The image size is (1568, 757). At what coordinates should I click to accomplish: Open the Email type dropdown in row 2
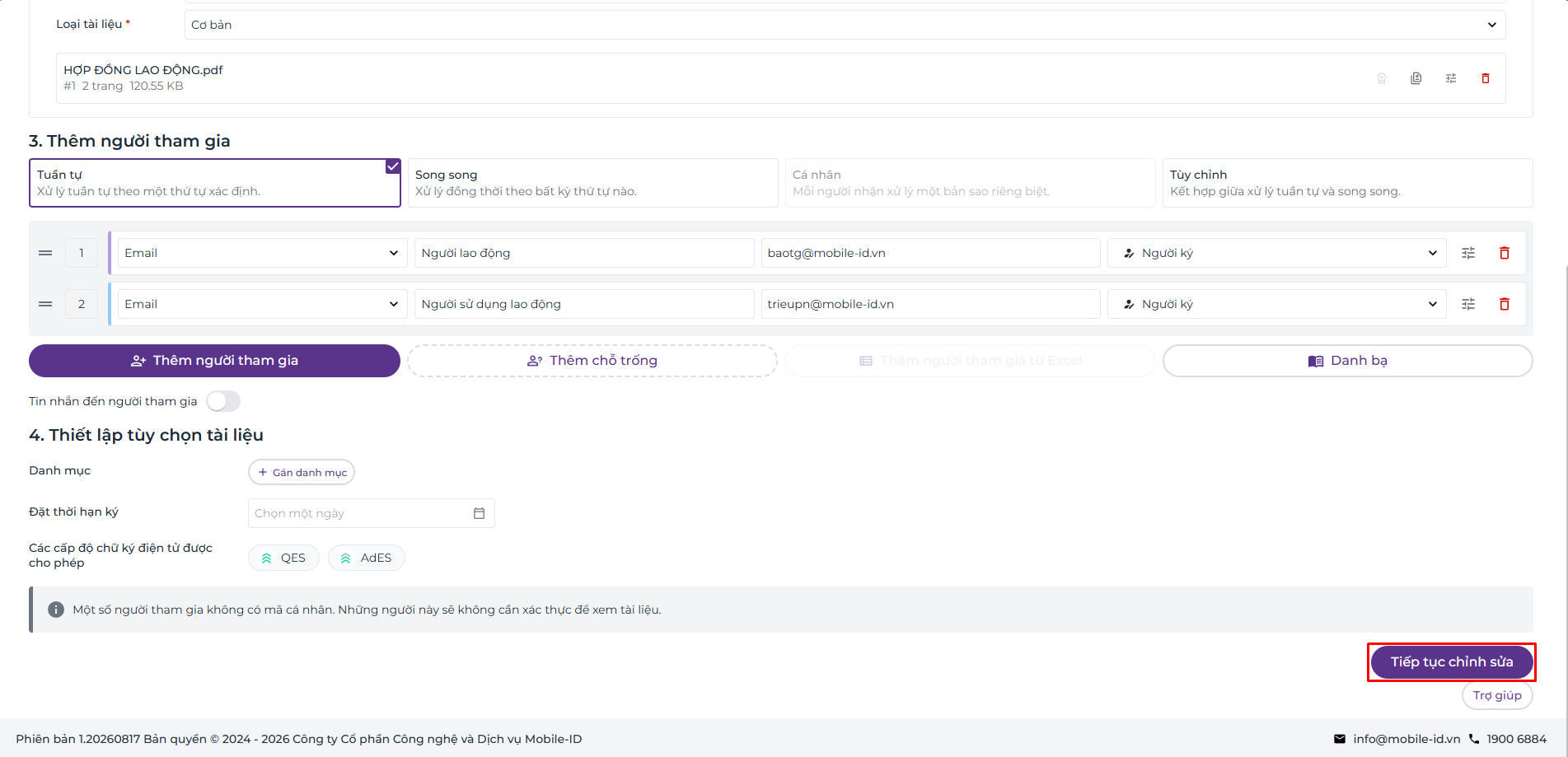pyautogui.click(x=262, y=304)
